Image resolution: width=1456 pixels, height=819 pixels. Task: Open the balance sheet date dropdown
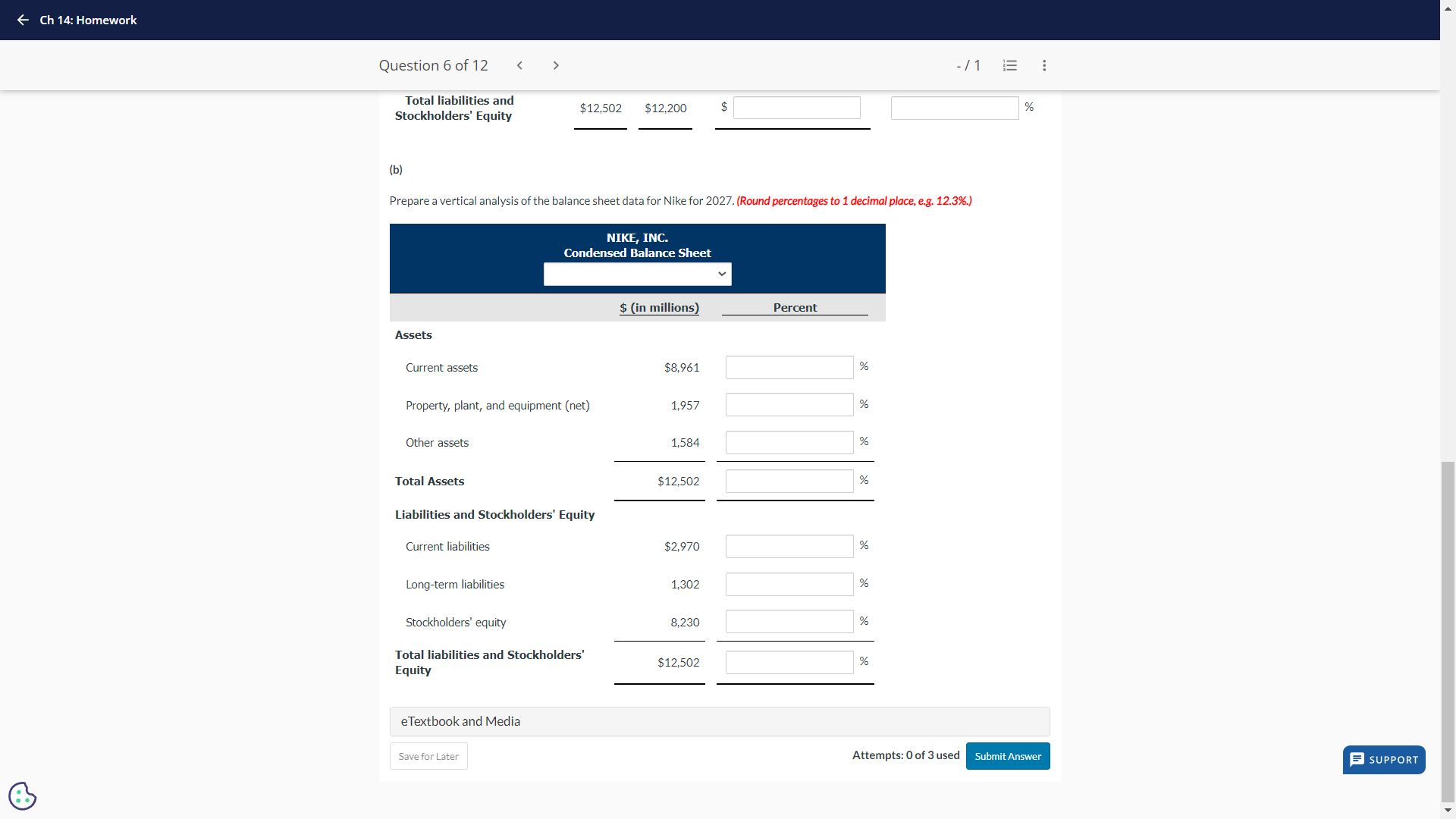pyautogui.click(x=637, y=274)
